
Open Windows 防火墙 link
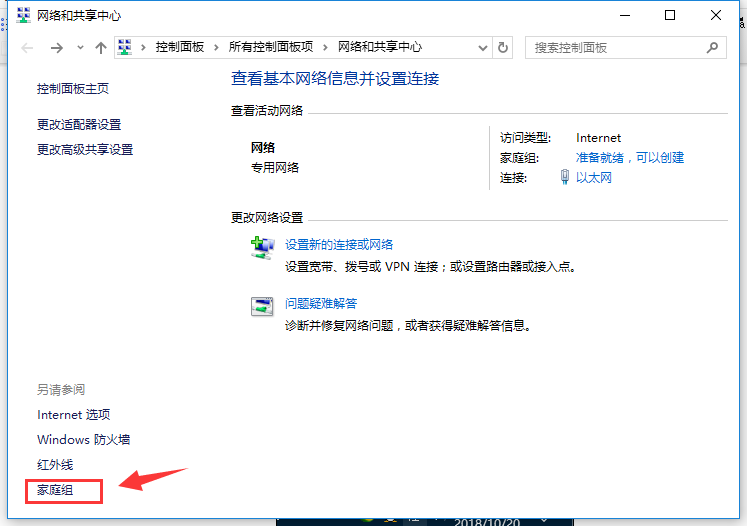(84, 440)
